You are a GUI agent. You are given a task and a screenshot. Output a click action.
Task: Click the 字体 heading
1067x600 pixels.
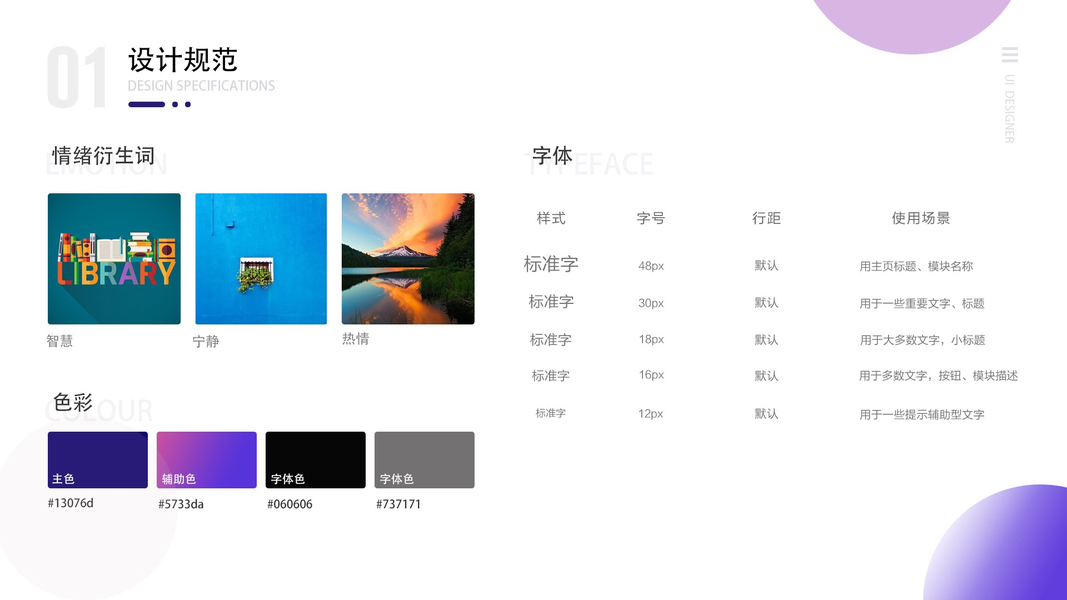553,156
